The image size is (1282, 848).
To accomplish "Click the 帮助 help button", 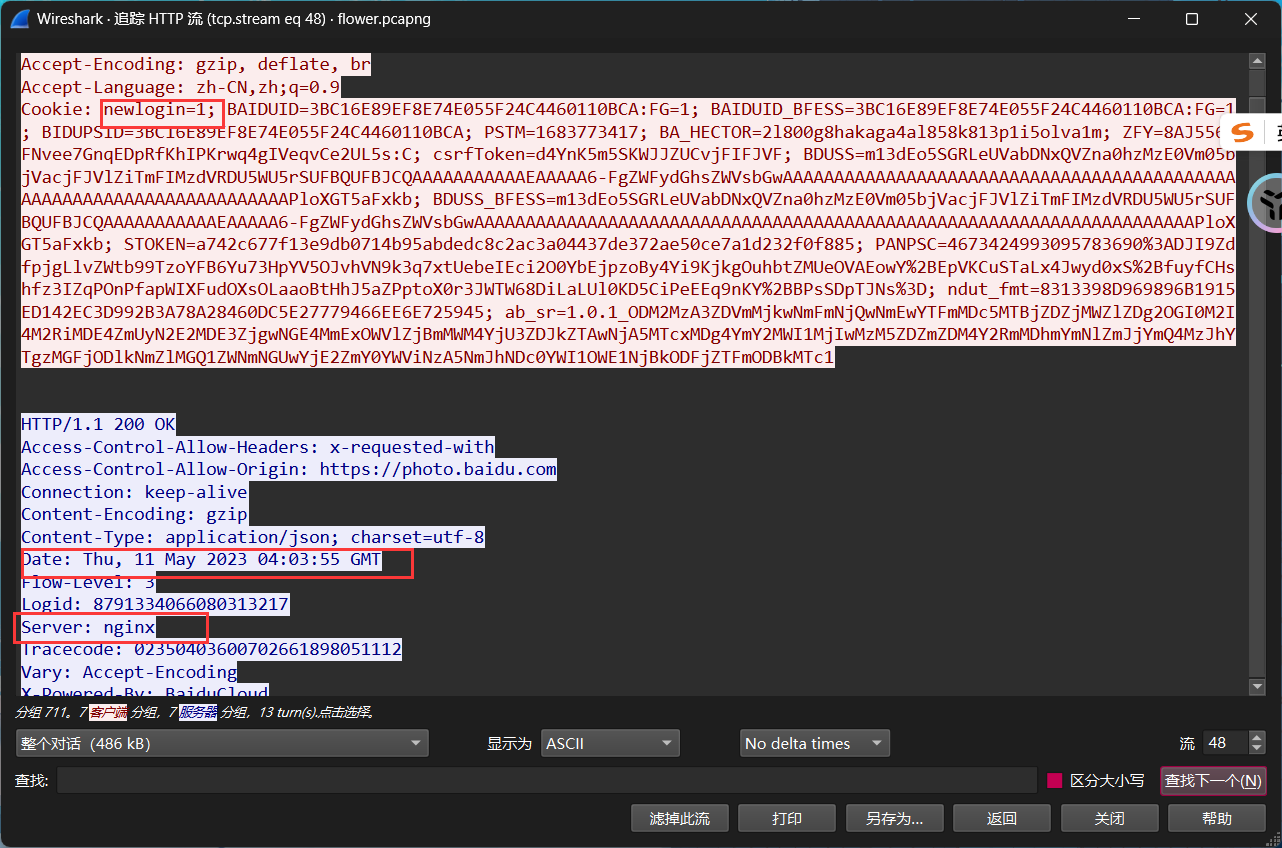I will [1217, 818].
